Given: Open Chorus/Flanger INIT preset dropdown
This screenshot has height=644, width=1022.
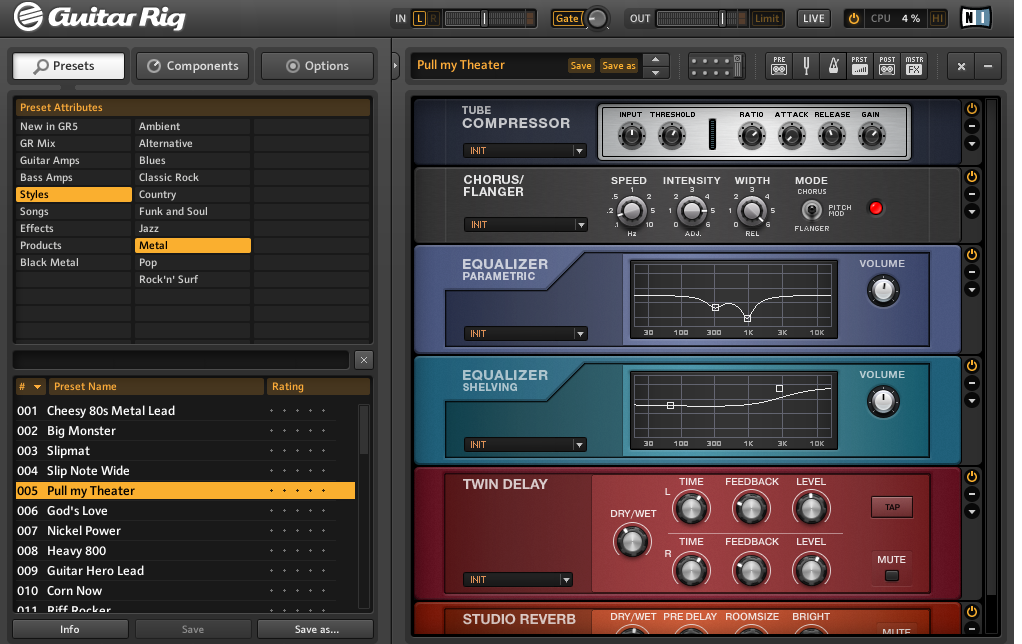Looking at the screenshot, I should [x=525, y=225].
